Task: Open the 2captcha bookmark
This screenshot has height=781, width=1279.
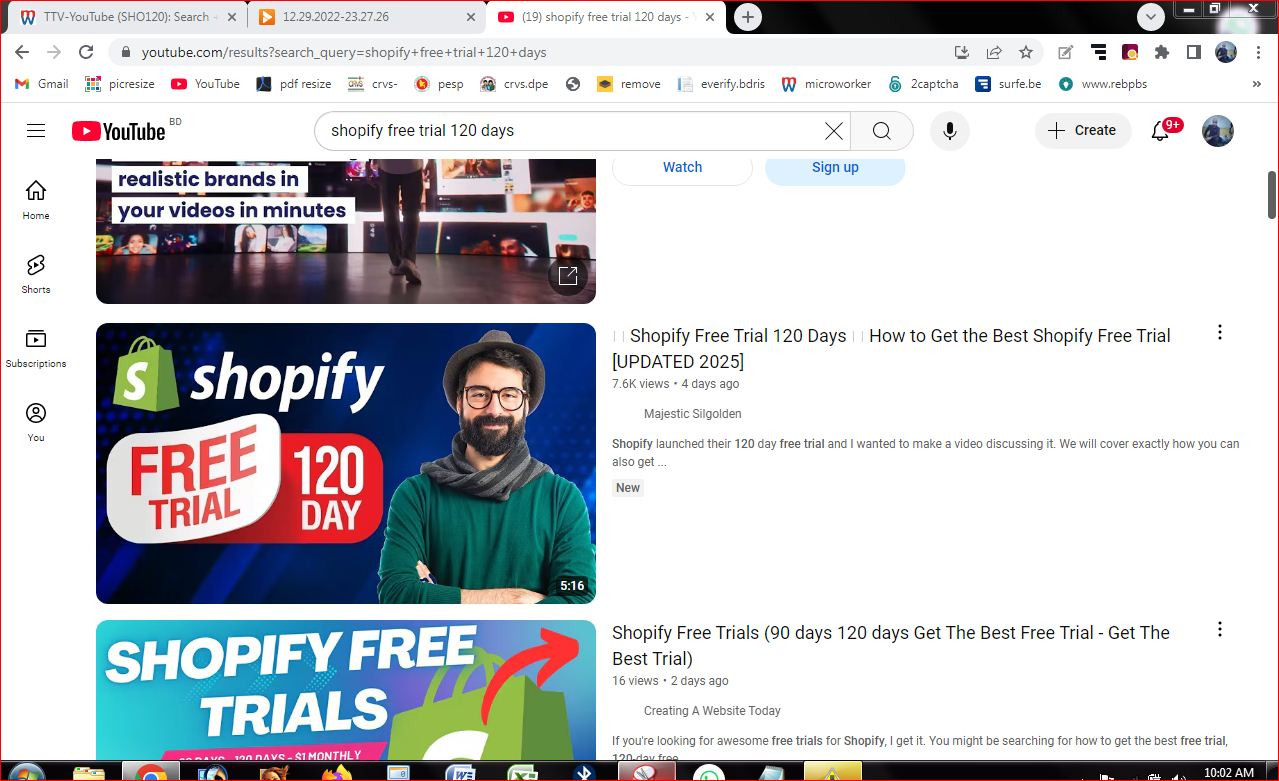Action: tap(923, 84)
